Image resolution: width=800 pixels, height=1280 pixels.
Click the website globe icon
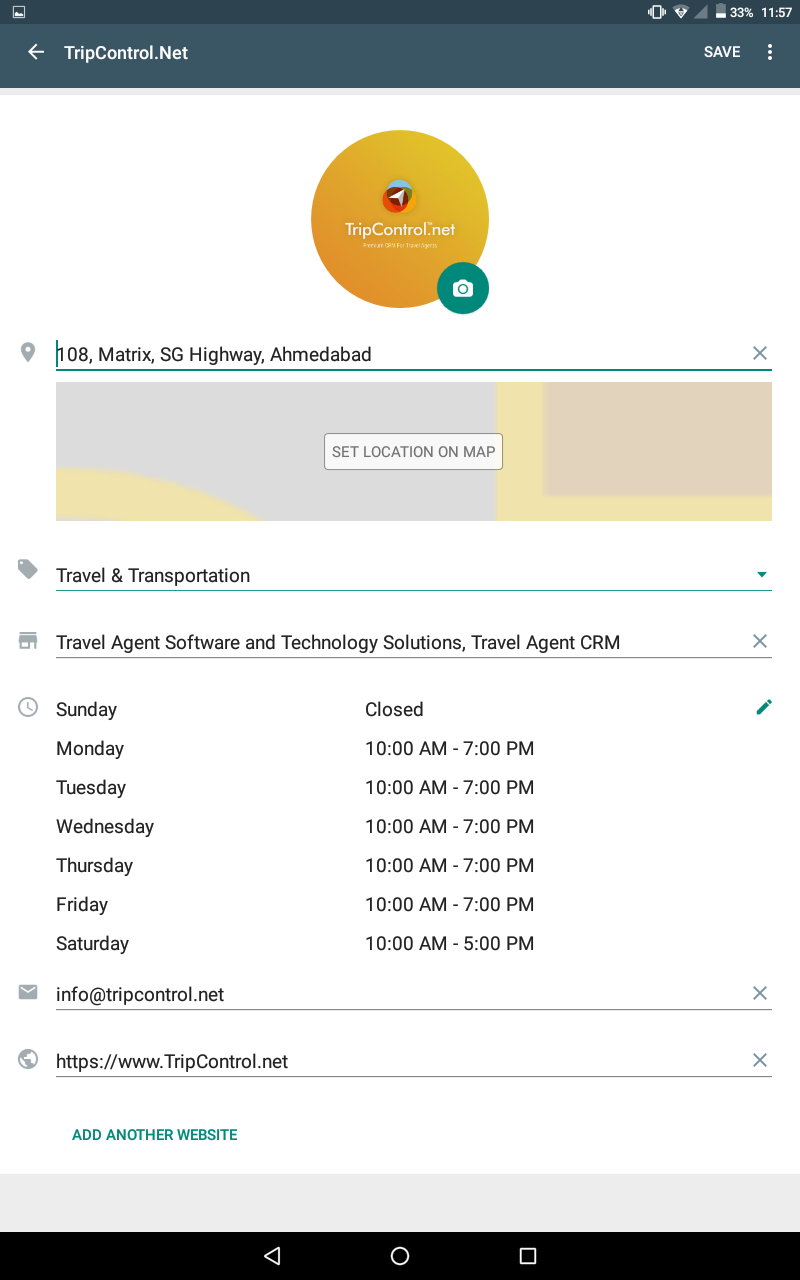tap(28, 1059)
